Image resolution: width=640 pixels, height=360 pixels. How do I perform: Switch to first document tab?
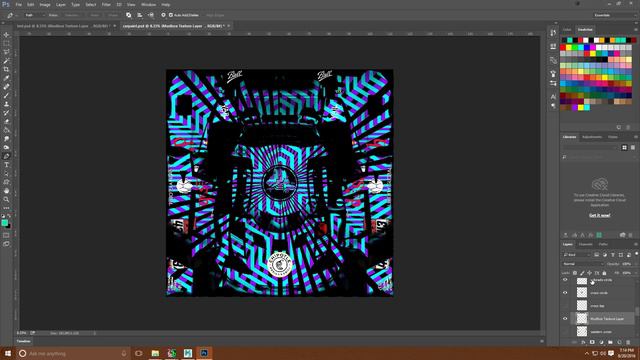click(63, 26)
